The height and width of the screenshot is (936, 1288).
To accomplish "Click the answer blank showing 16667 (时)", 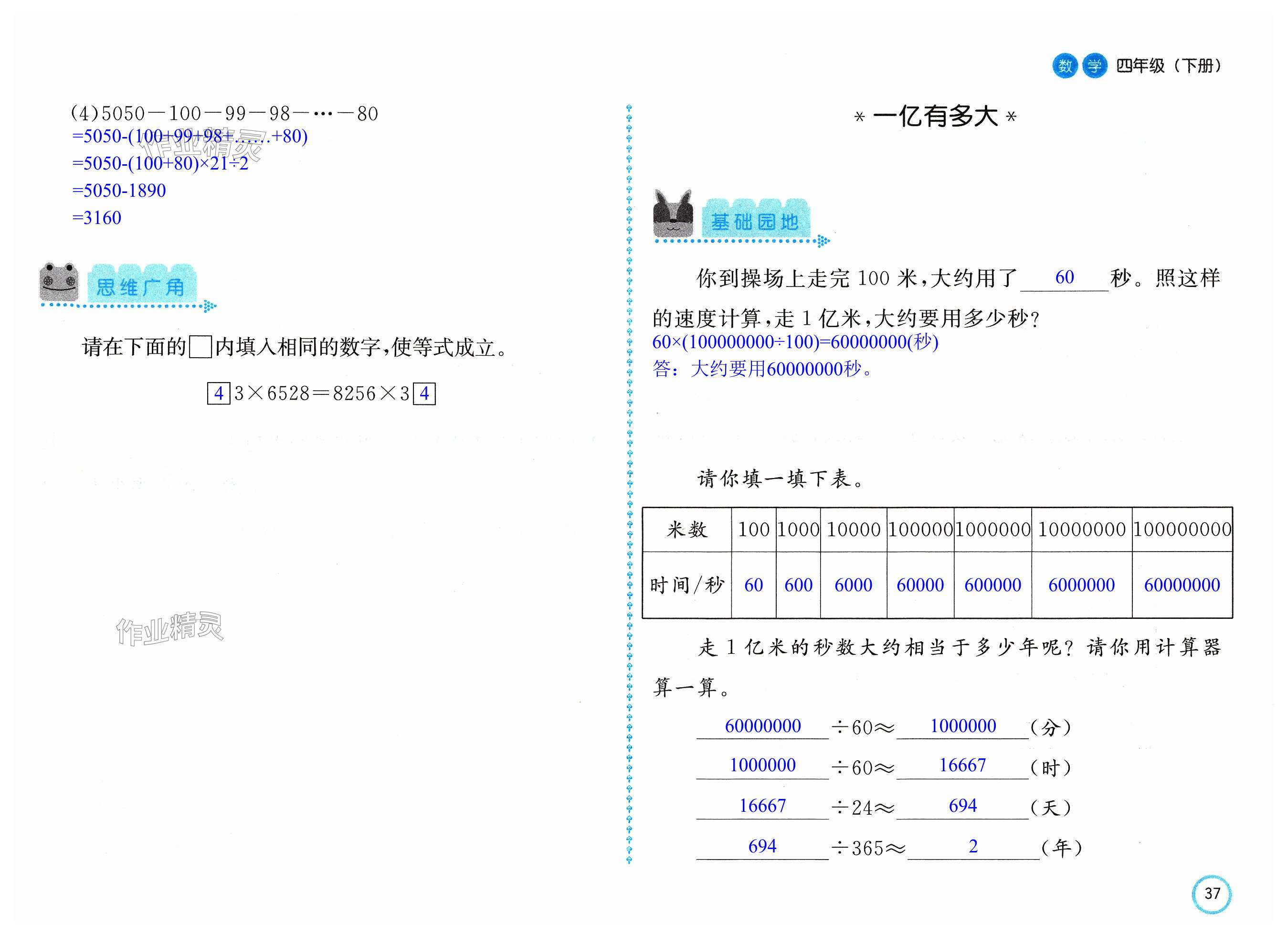I will (962, 766).
